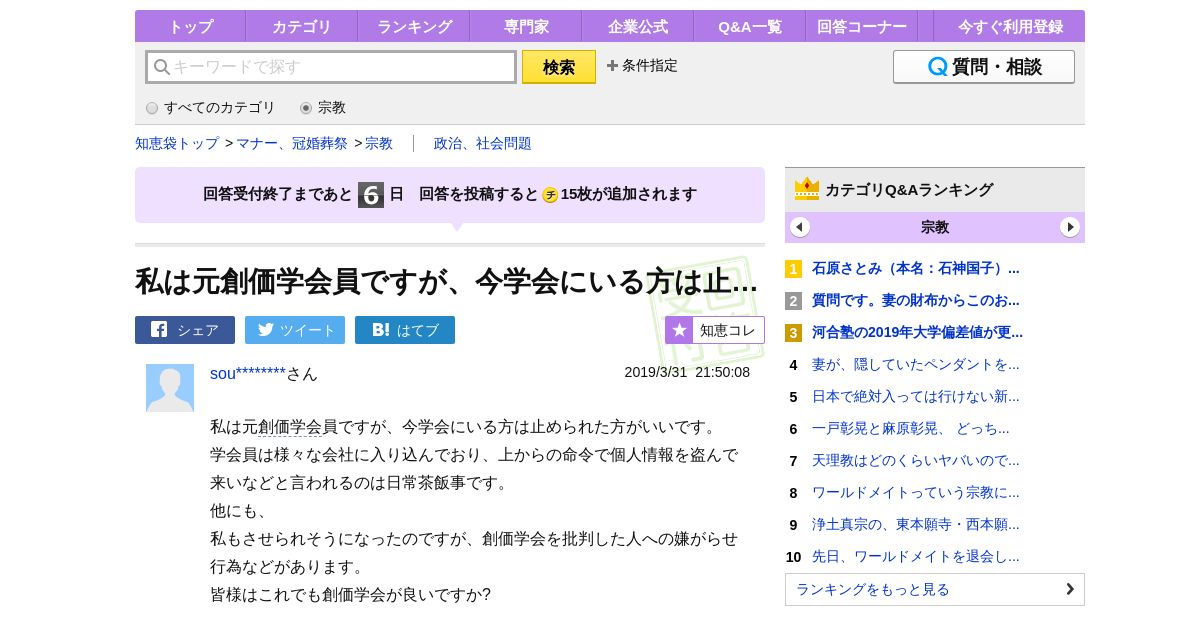The image size is (1200, 630).
Task: Open sou******** user profile link
Action: pyautogui.click(x=248, y=373)
